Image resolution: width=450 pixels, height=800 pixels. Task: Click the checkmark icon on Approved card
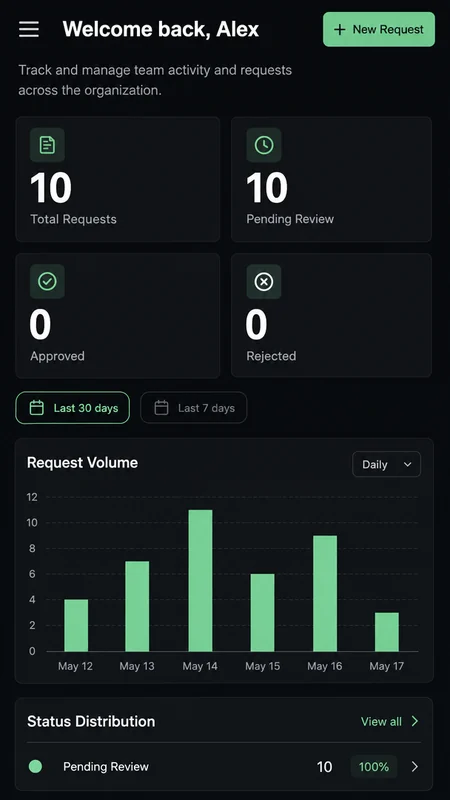click(47, 281)
